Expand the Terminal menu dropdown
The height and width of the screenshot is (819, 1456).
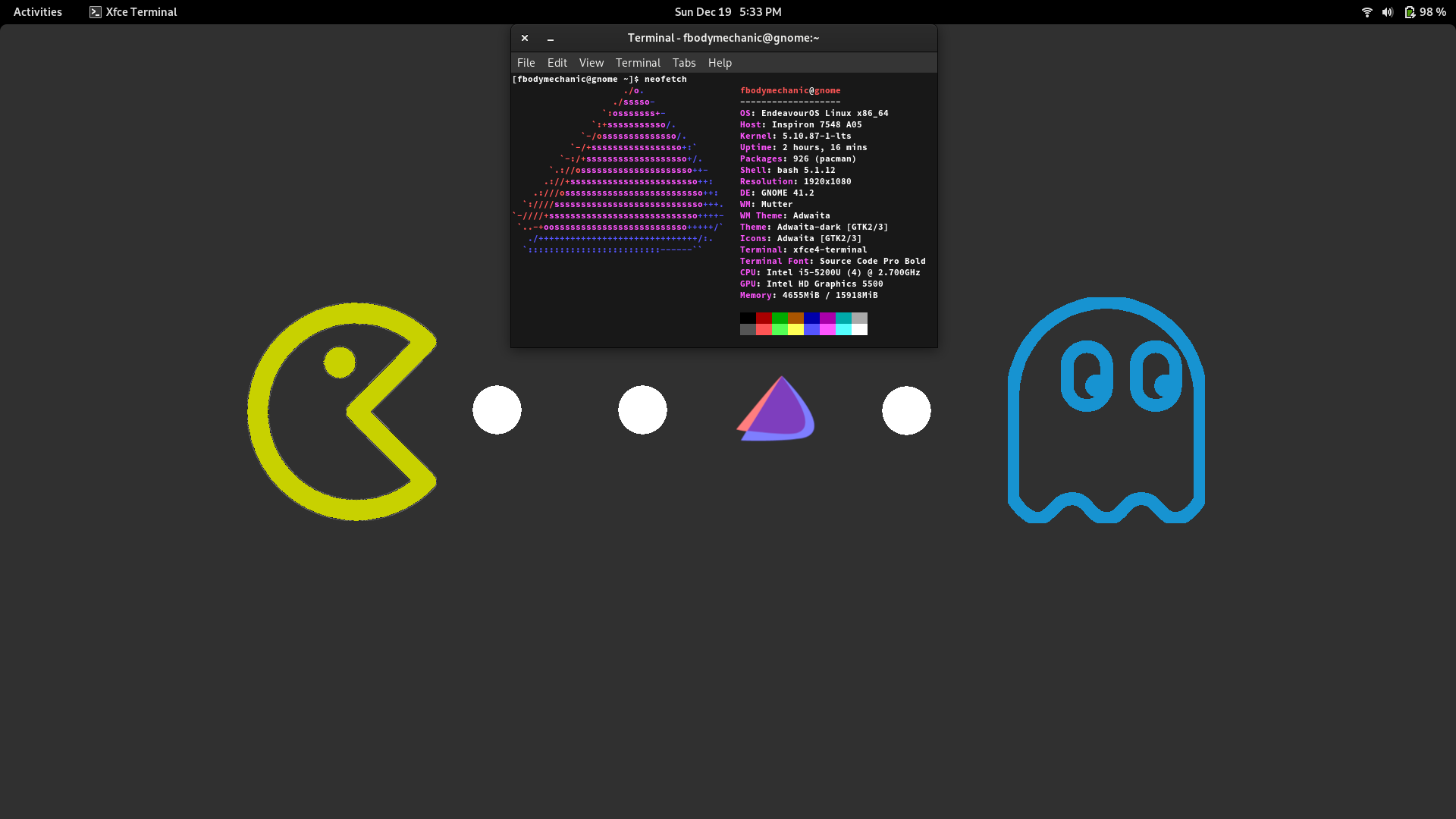(x=637, y=63)
